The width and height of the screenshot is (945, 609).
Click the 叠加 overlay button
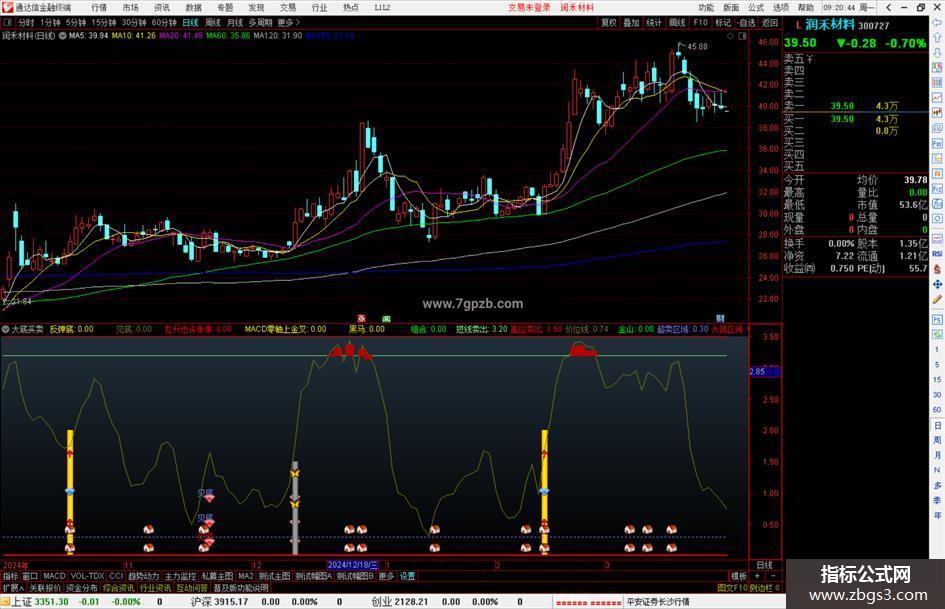pyautogui.click(x=631, y=23)
